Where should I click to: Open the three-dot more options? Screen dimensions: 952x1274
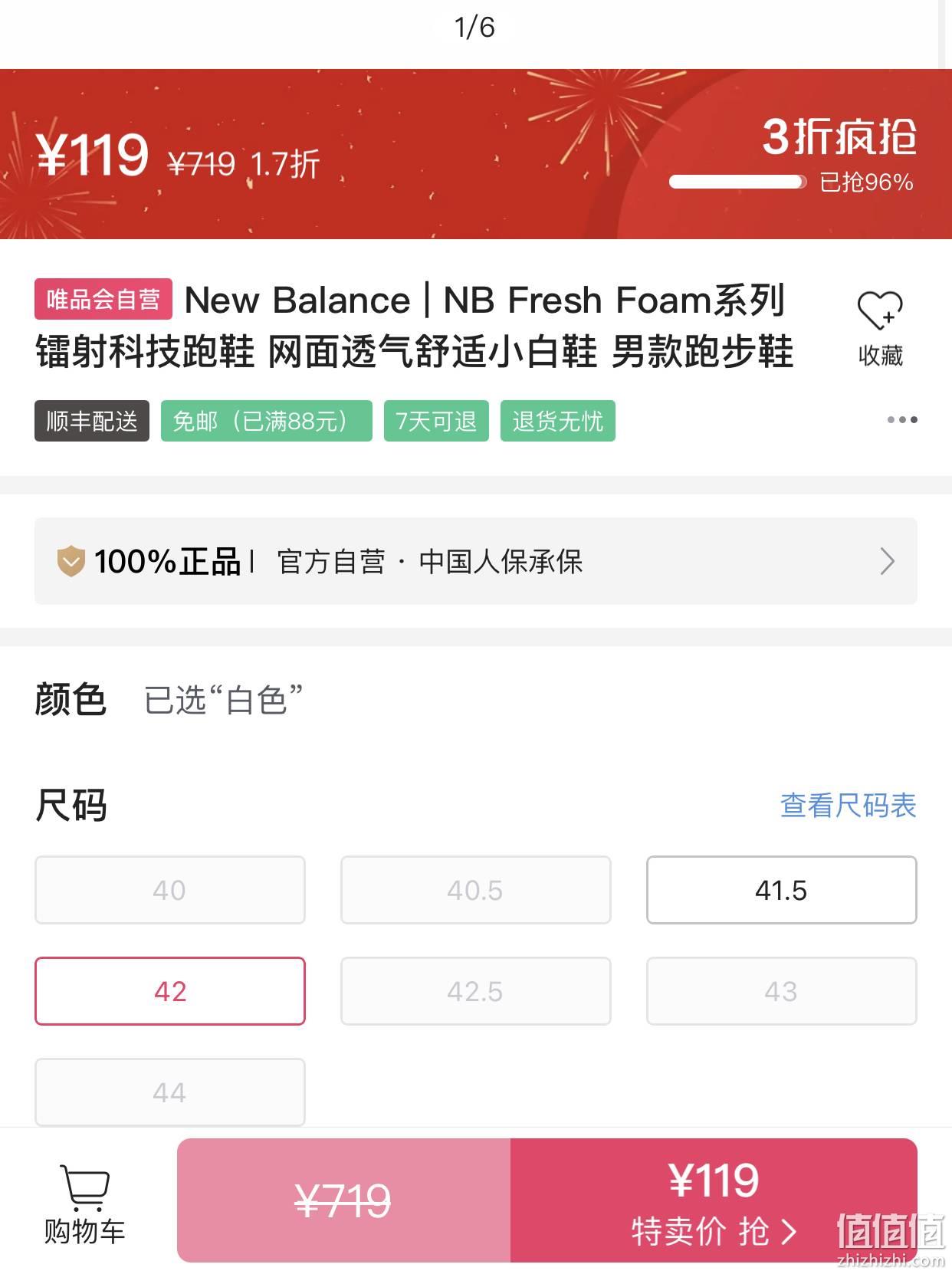click(x=902, y=420)
